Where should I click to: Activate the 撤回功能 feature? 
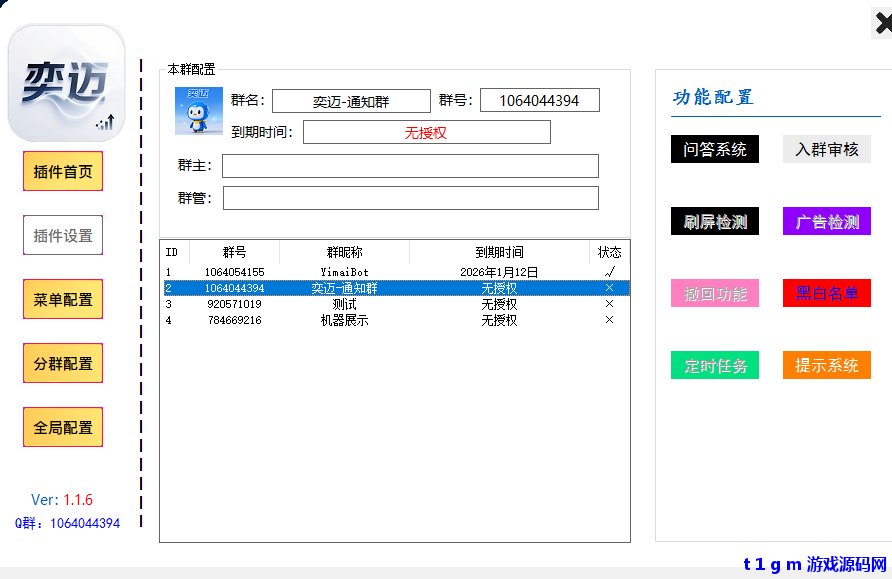714,293
